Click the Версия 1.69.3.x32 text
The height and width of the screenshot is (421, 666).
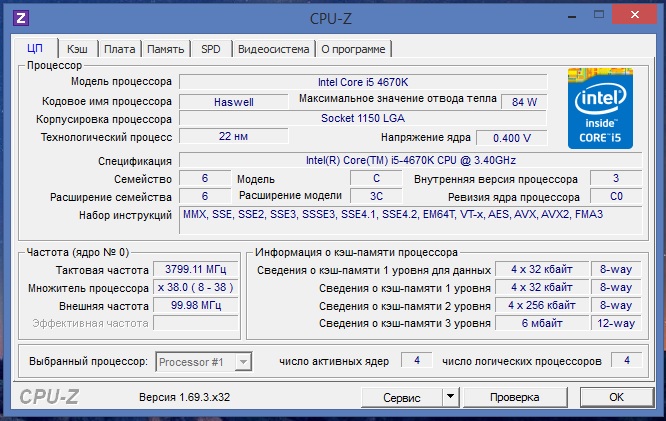click(x=184, y=397)
